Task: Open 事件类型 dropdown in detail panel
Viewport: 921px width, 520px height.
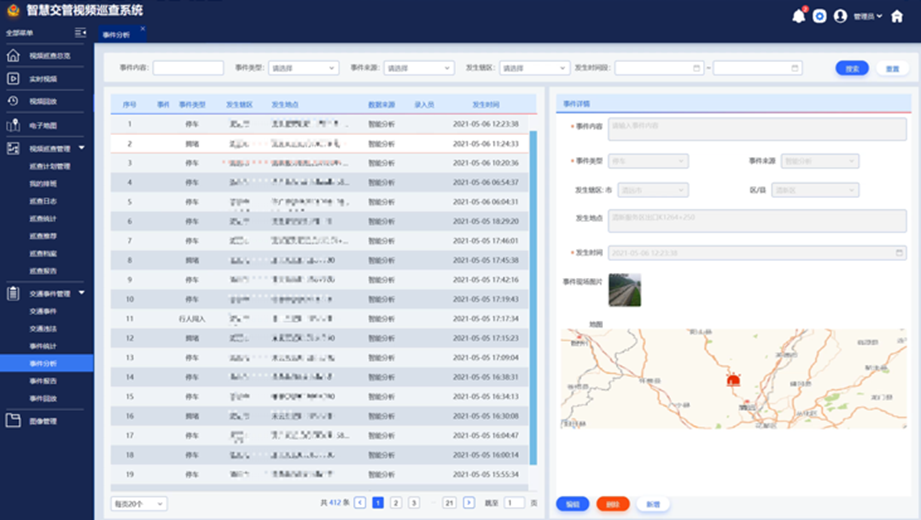Action: click(648, 161)
